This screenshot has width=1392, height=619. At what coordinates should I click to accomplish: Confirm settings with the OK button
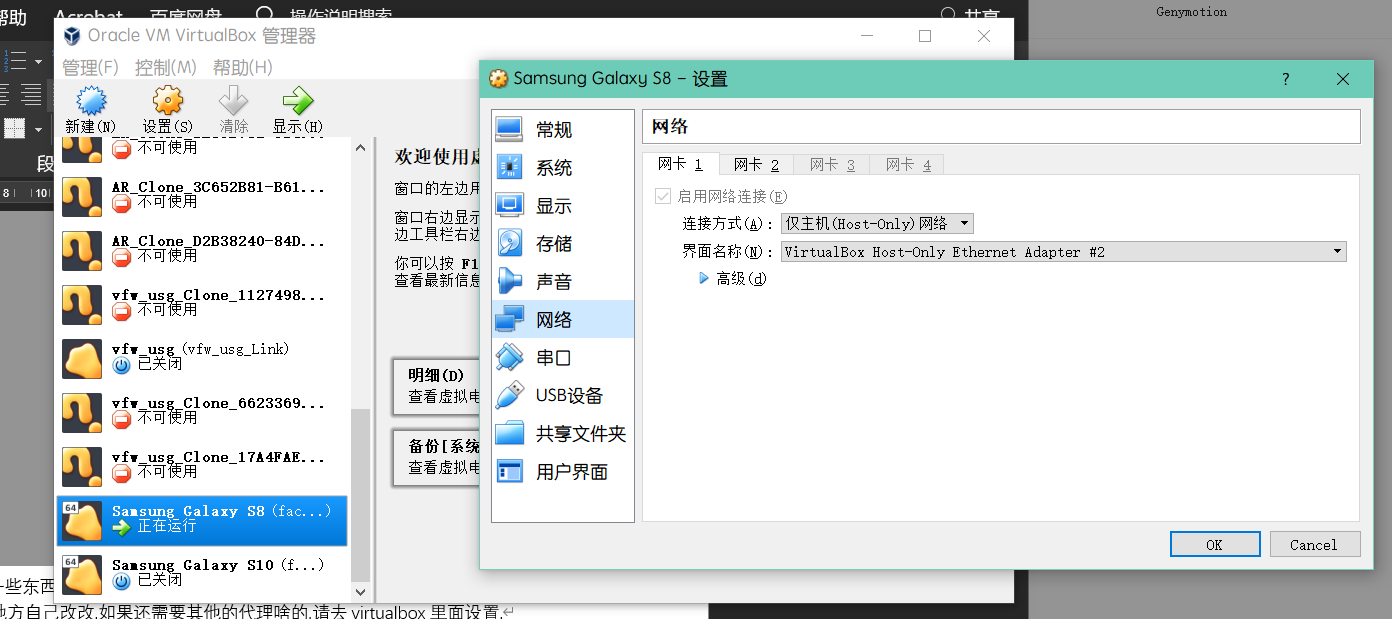pos(1214,545)
